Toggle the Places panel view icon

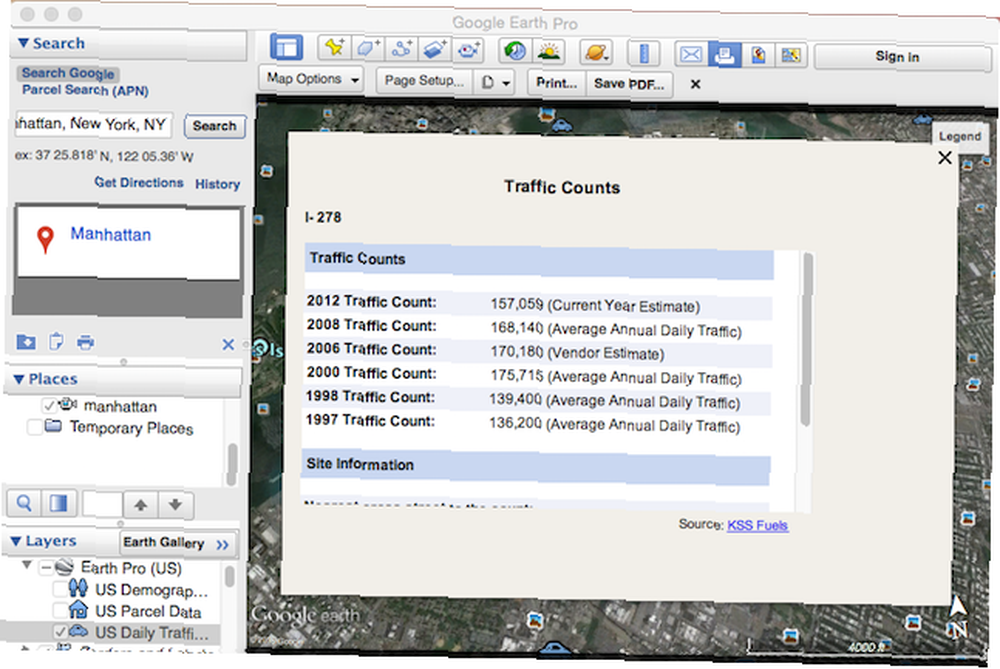(59, 504)
